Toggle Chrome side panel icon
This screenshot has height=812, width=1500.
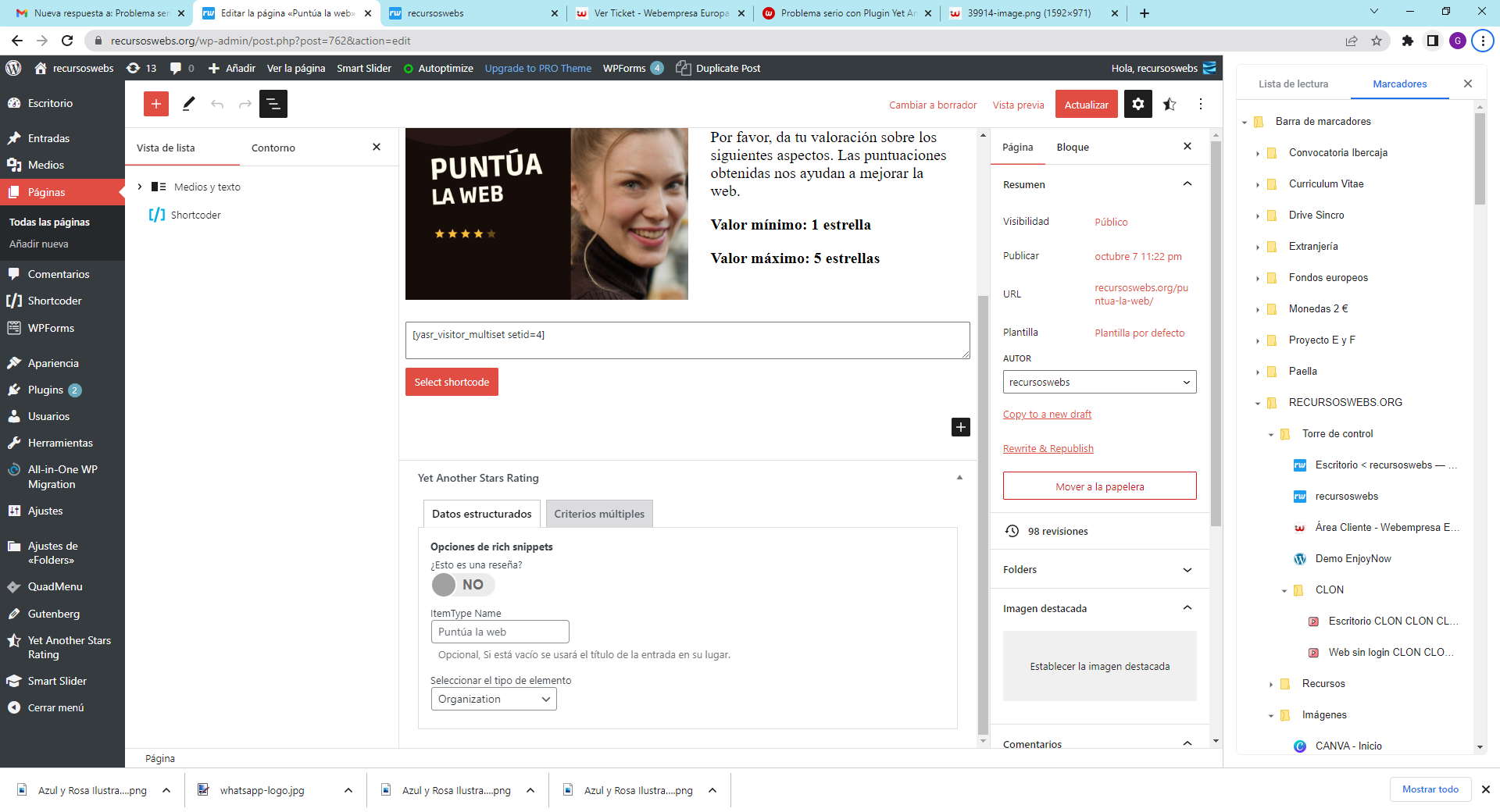coord(1433,41)
